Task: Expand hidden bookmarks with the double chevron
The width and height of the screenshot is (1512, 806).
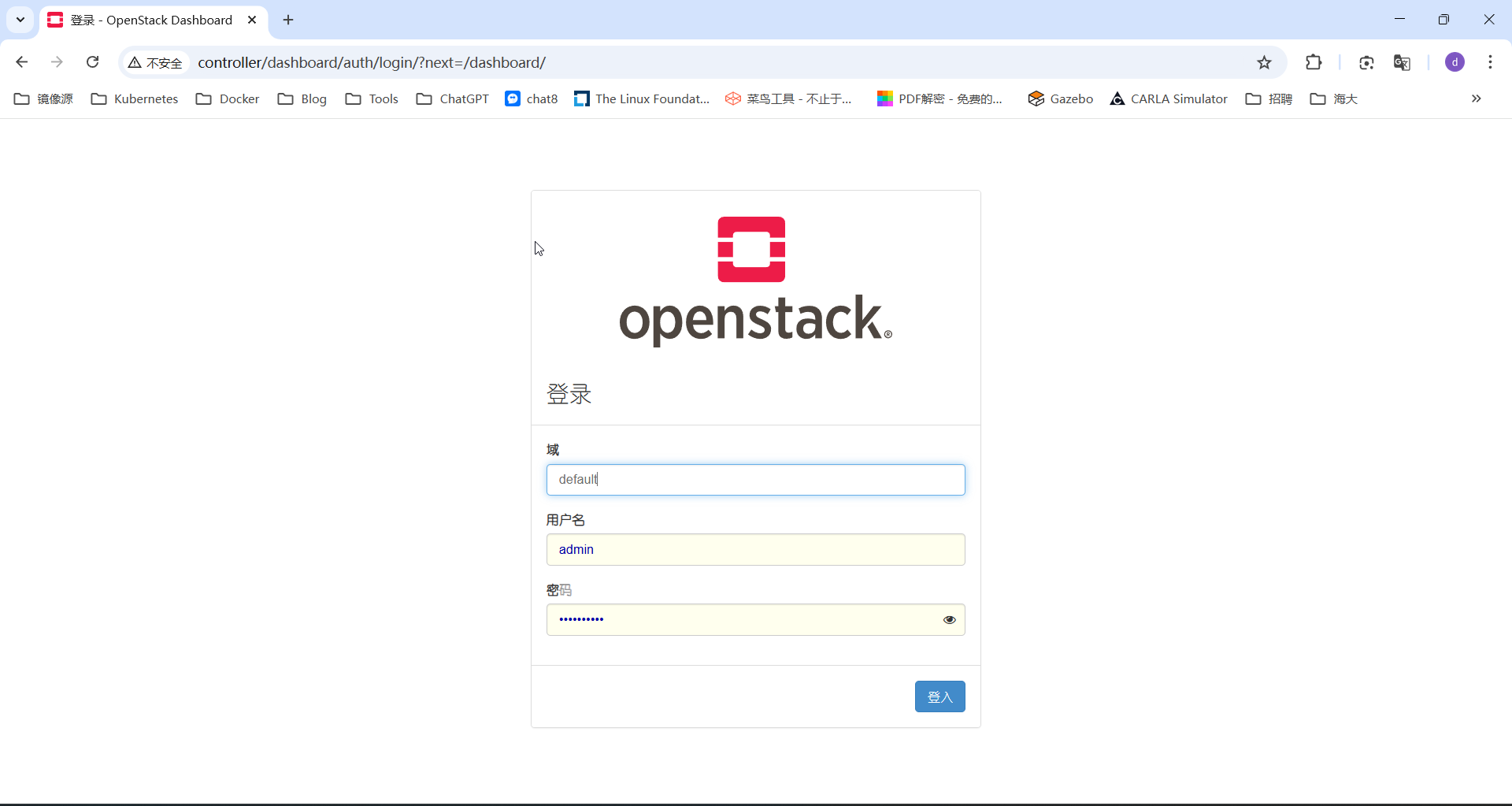Action: tap(1477, 98)
